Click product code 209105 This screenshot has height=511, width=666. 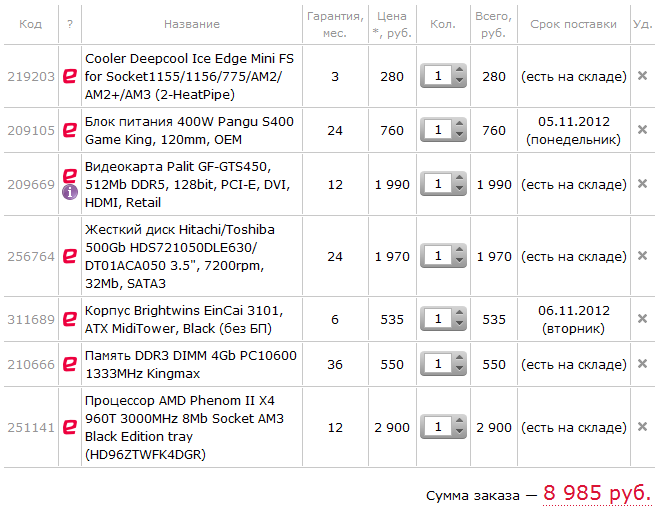click(x=31, y=130)
